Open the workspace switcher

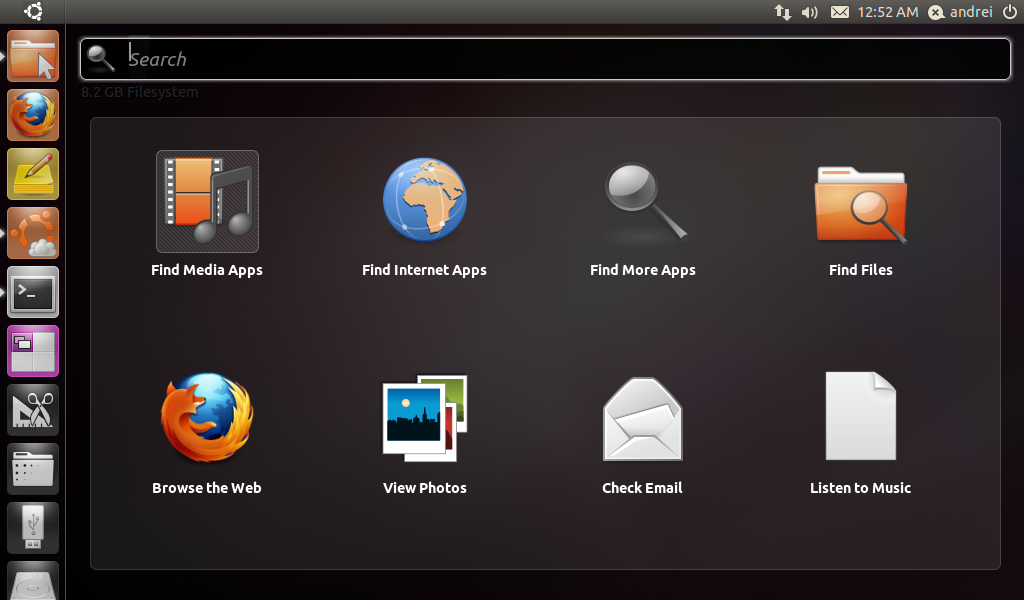coord(33,351)
